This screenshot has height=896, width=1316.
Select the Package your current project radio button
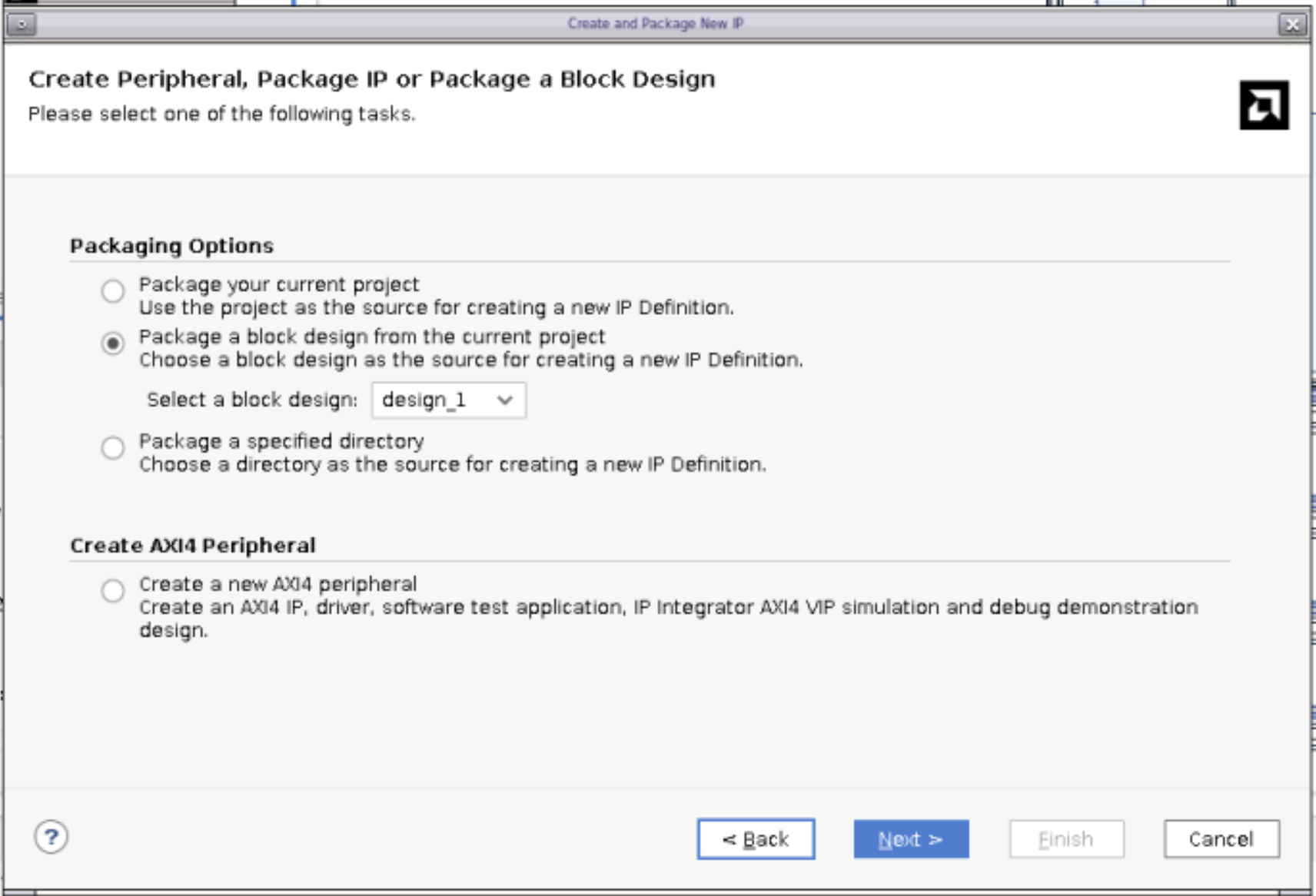pyautogui.click(x=113, y=291)
